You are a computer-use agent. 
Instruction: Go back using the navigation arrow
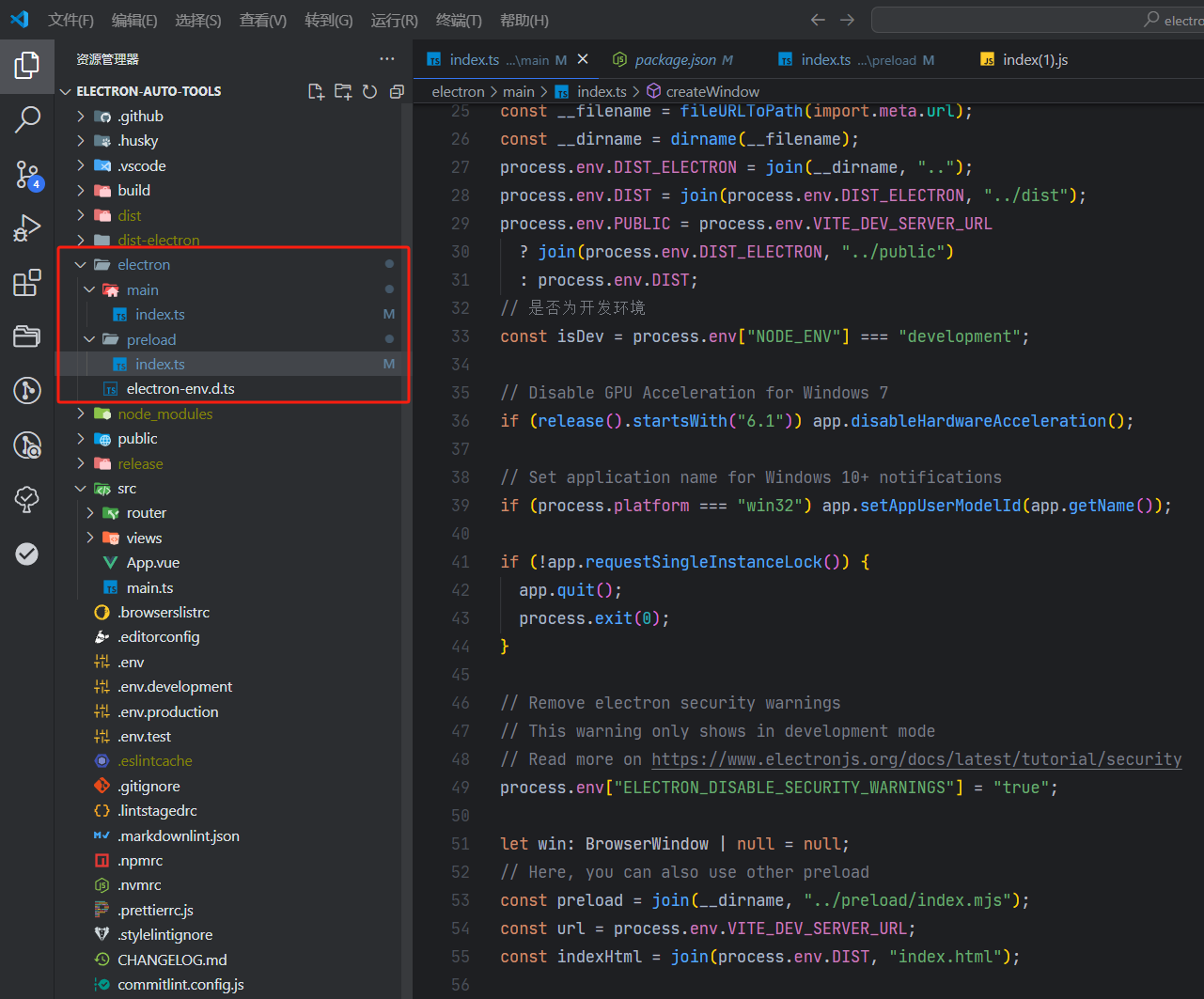(x=818, y=20)
